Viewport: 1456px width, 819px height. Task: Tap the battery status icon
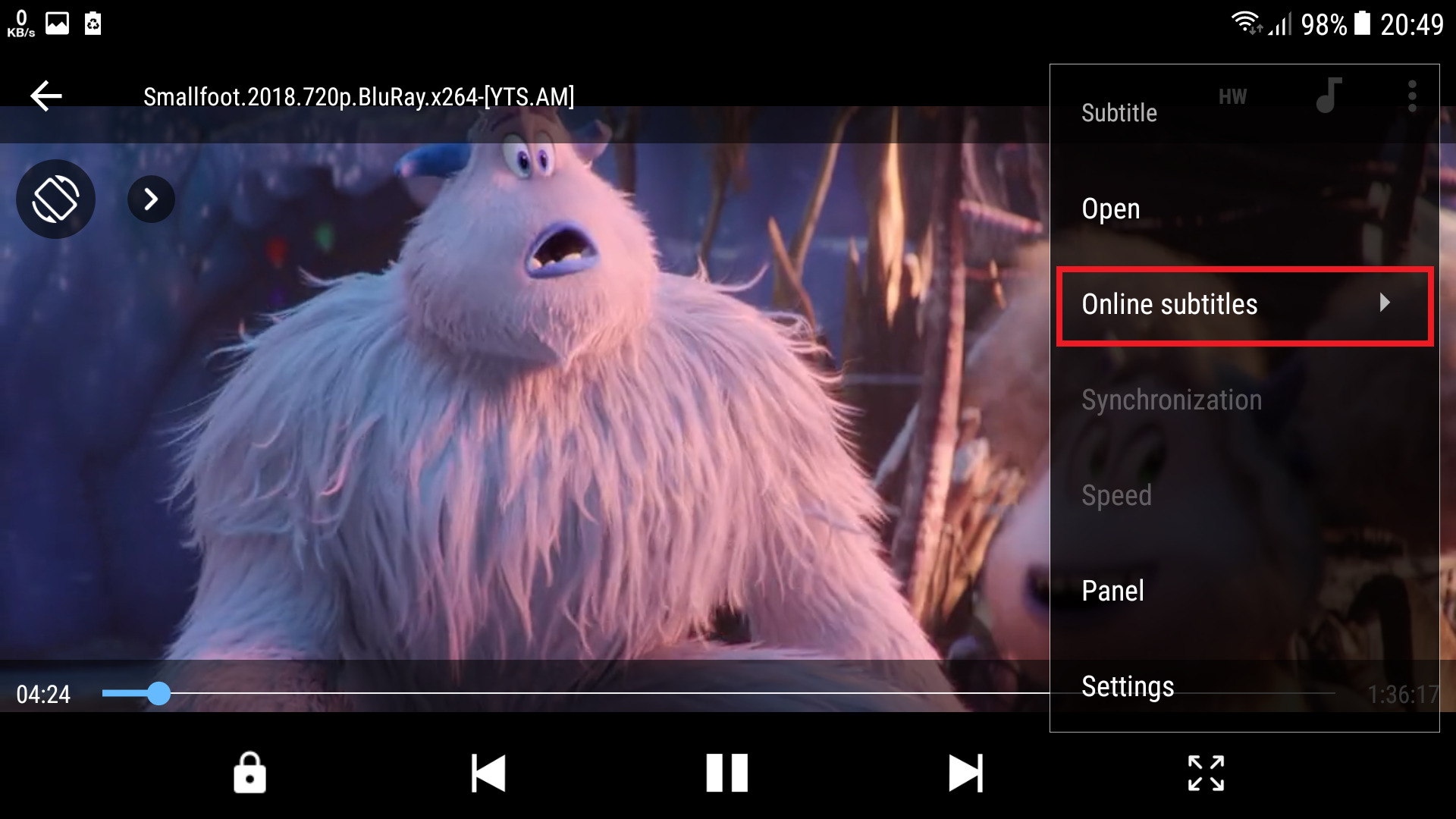pos(1363,23)
